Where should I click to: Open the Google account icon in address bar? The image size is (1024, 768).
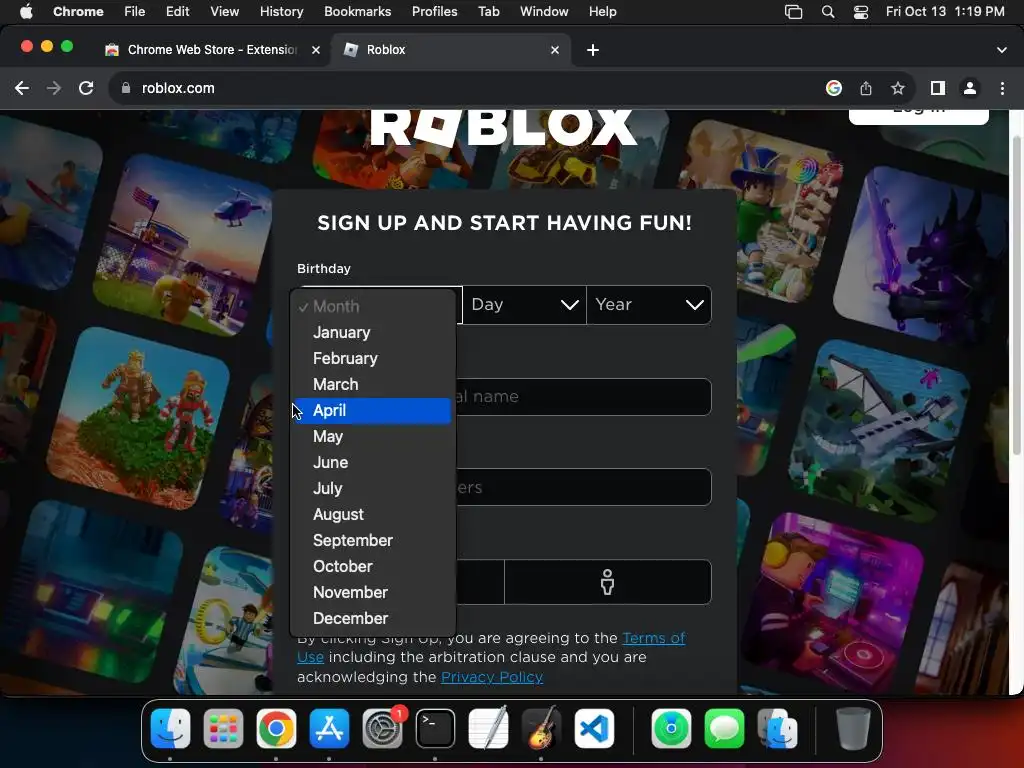click(834, 88)
